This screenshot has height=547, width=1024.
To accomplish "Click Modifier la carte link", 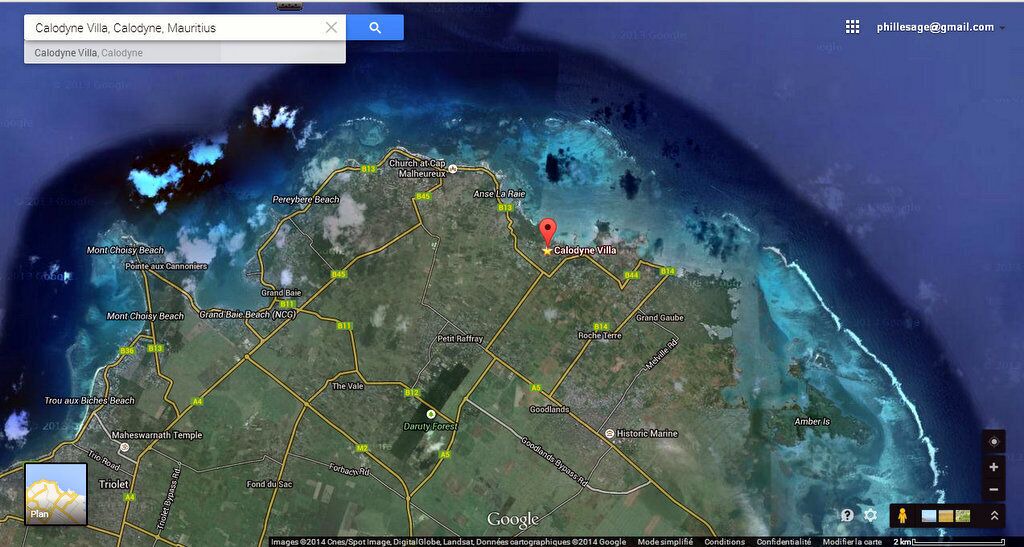I will point(851,542).
